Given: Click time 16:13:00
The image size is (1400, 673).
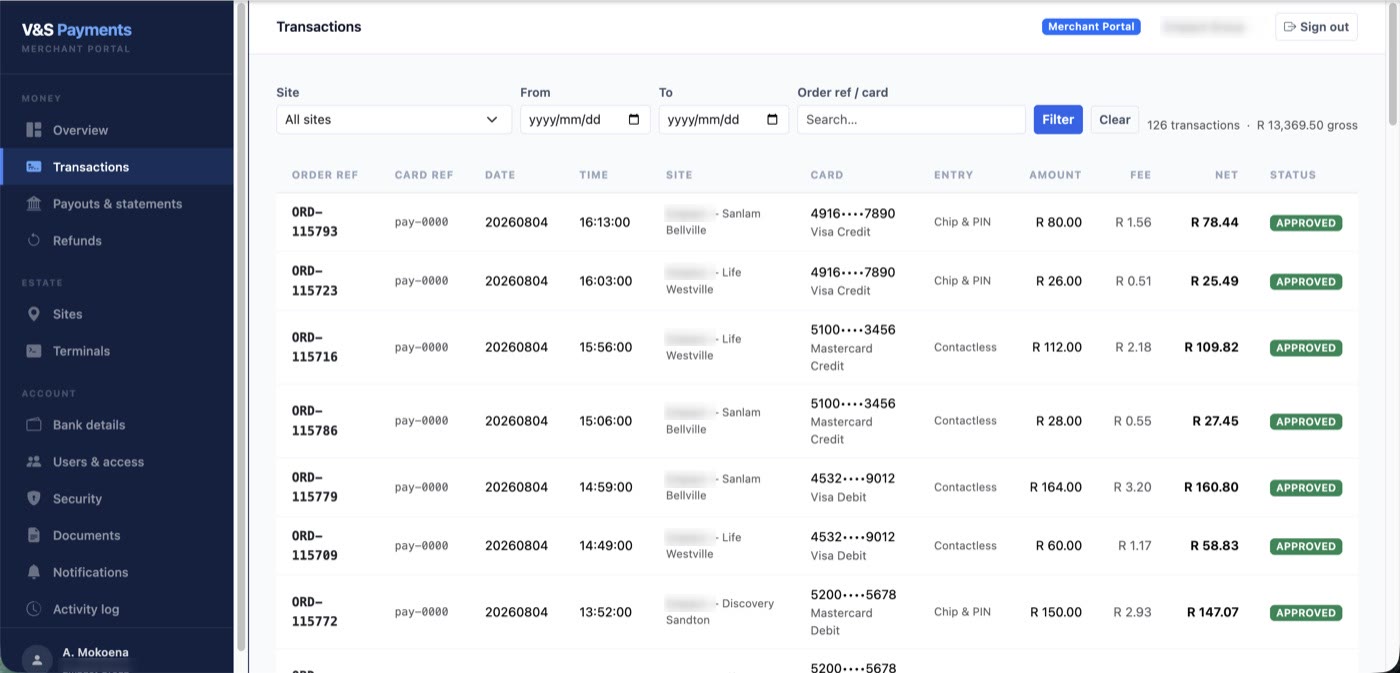Looking at the screenshot, I should (605, 222).
